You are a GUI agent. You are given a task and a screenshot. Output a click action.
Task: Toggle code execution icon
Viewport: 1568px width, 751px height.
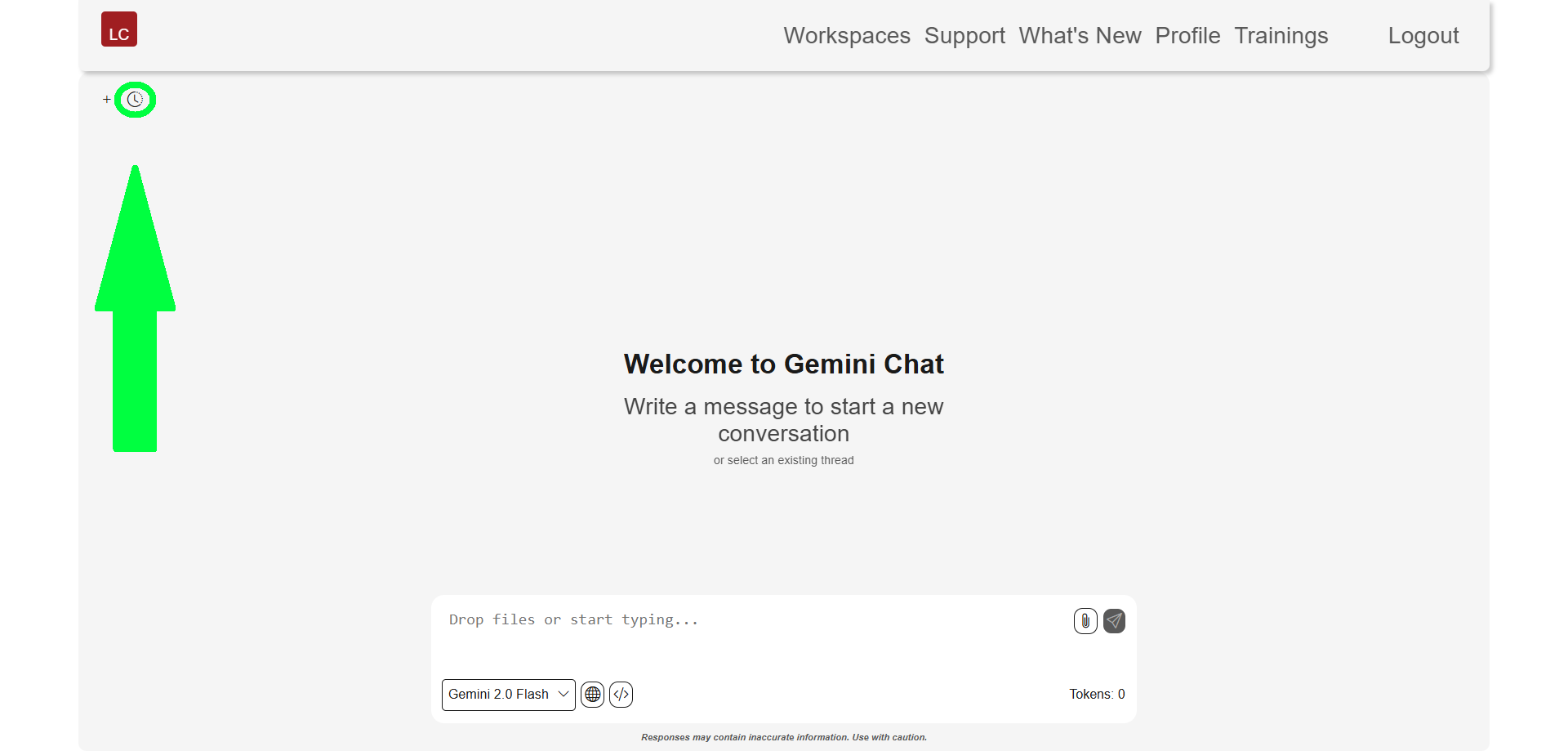tap(621, 695)
